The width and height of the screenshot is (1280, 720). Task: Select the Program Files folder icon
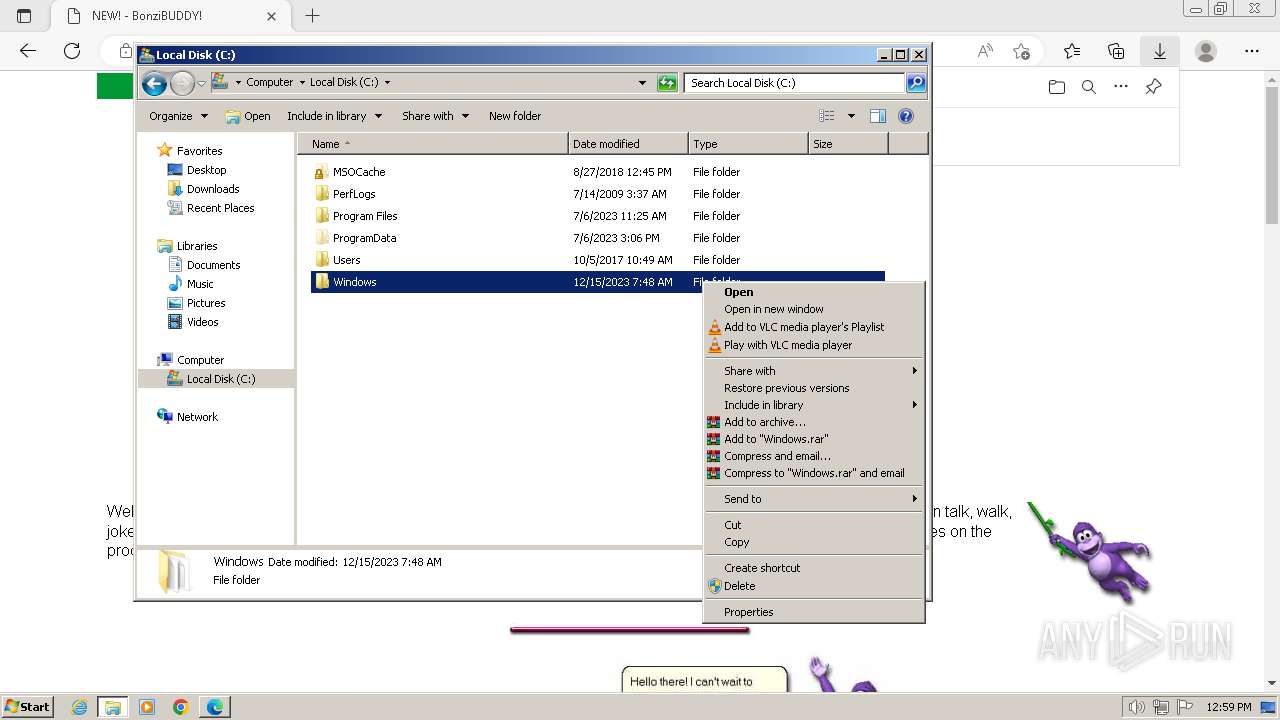tap(321, 216)
